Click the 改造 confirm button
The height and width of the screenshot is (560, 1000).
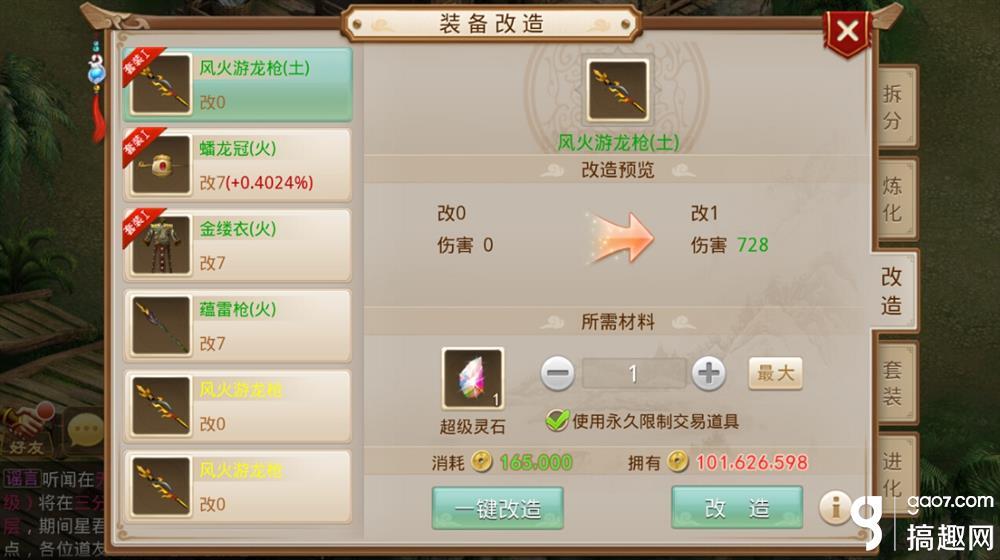pyautogui.click(x=737, y=508)
